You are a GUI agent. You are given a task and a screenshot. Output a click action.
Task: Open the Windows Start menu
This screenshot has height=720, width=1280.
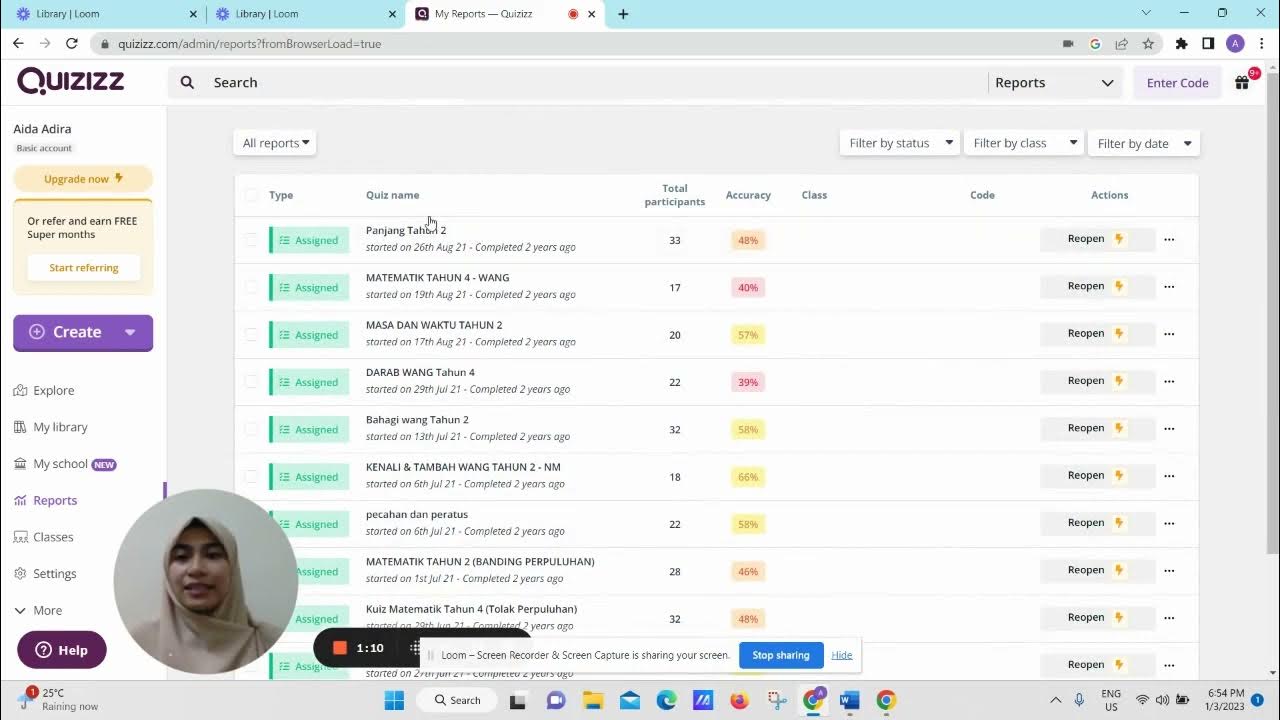pos(395,700)
